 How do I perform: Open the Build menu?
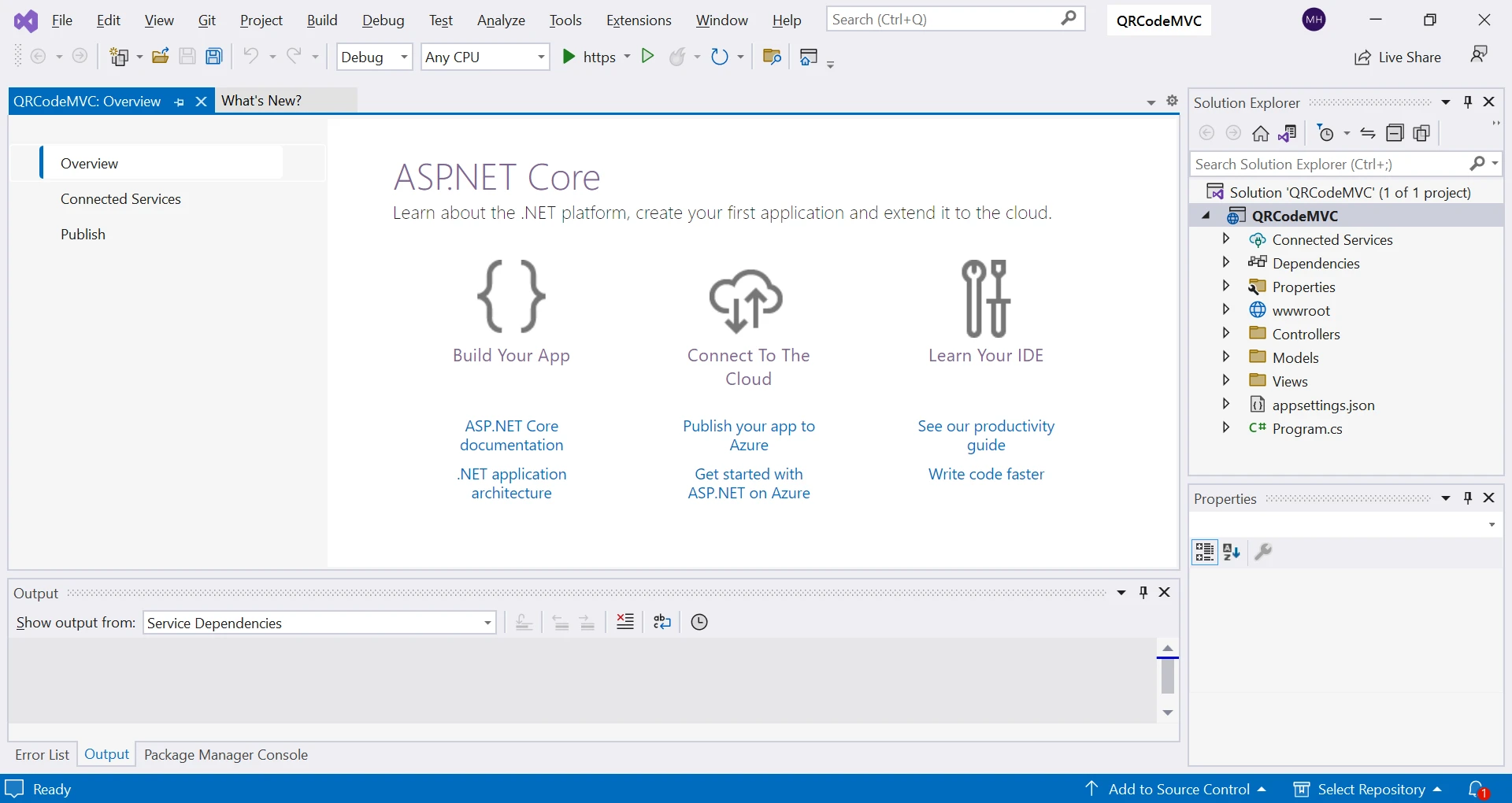pyautogui.click(x=322, y=20)
